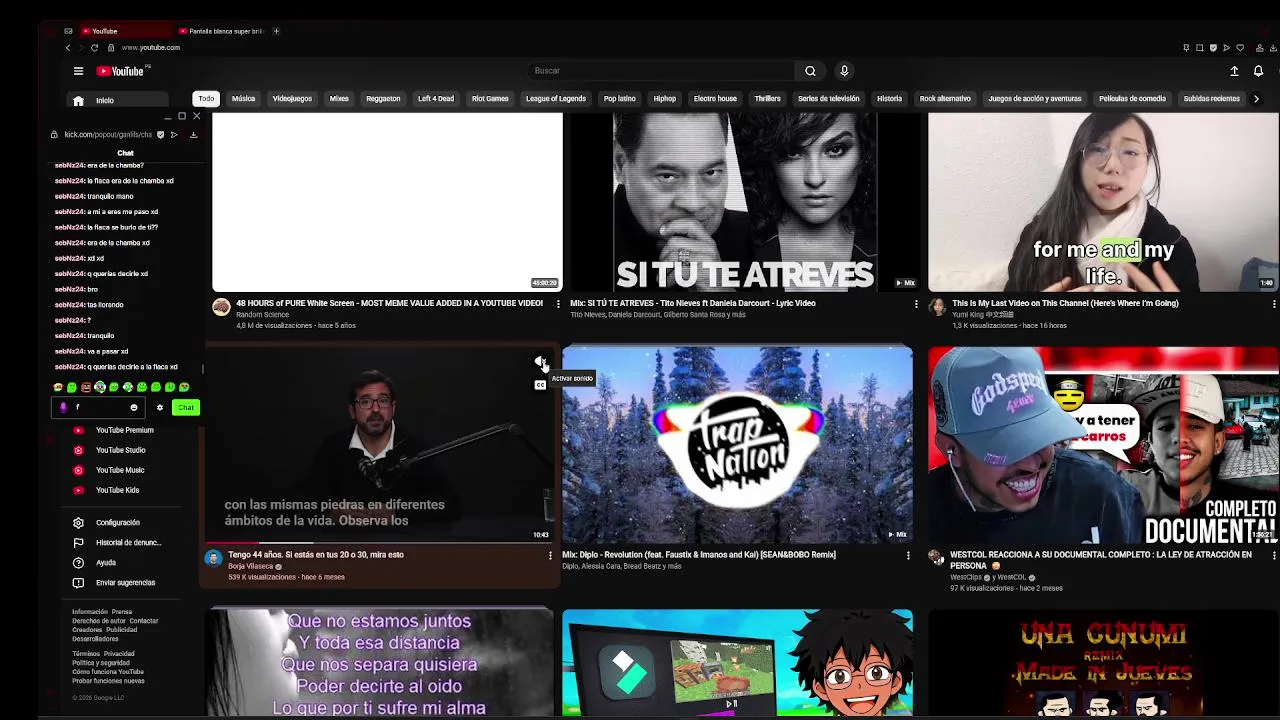Select the Hiphop category chip
Screen dimensions: 1280x720
coord(665,99)
